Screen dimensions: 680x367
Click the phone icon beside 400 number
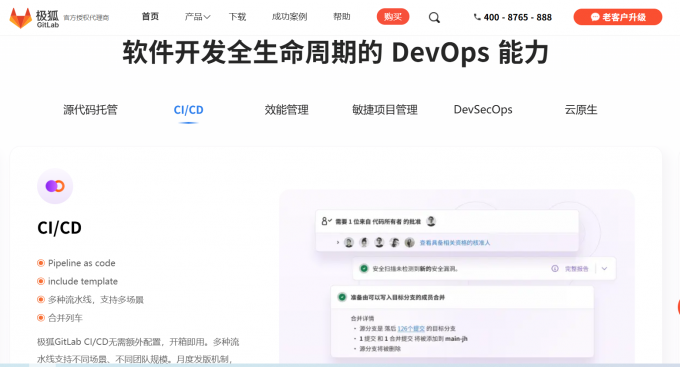tap(477, 17)
